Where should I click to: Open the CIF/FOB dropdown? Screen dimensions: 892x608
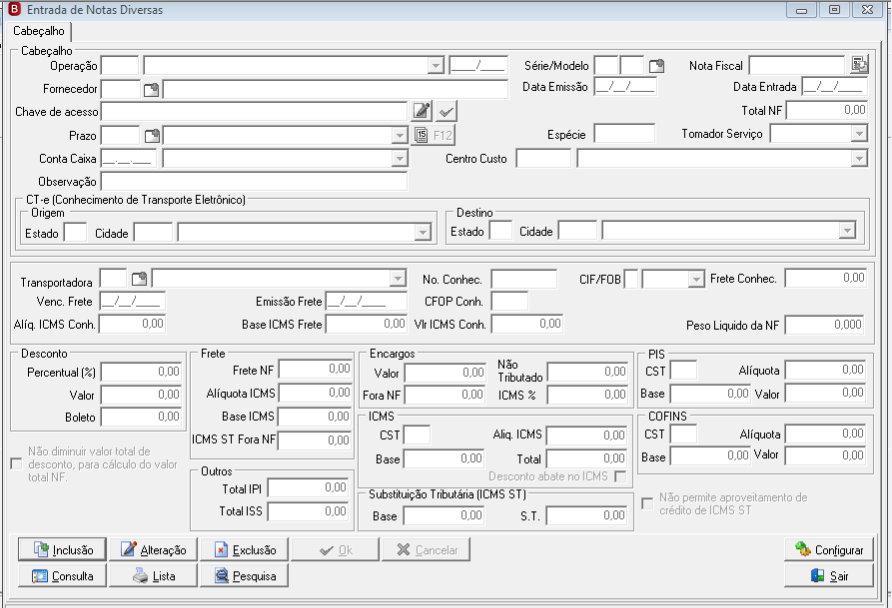(x=696, y=279)
